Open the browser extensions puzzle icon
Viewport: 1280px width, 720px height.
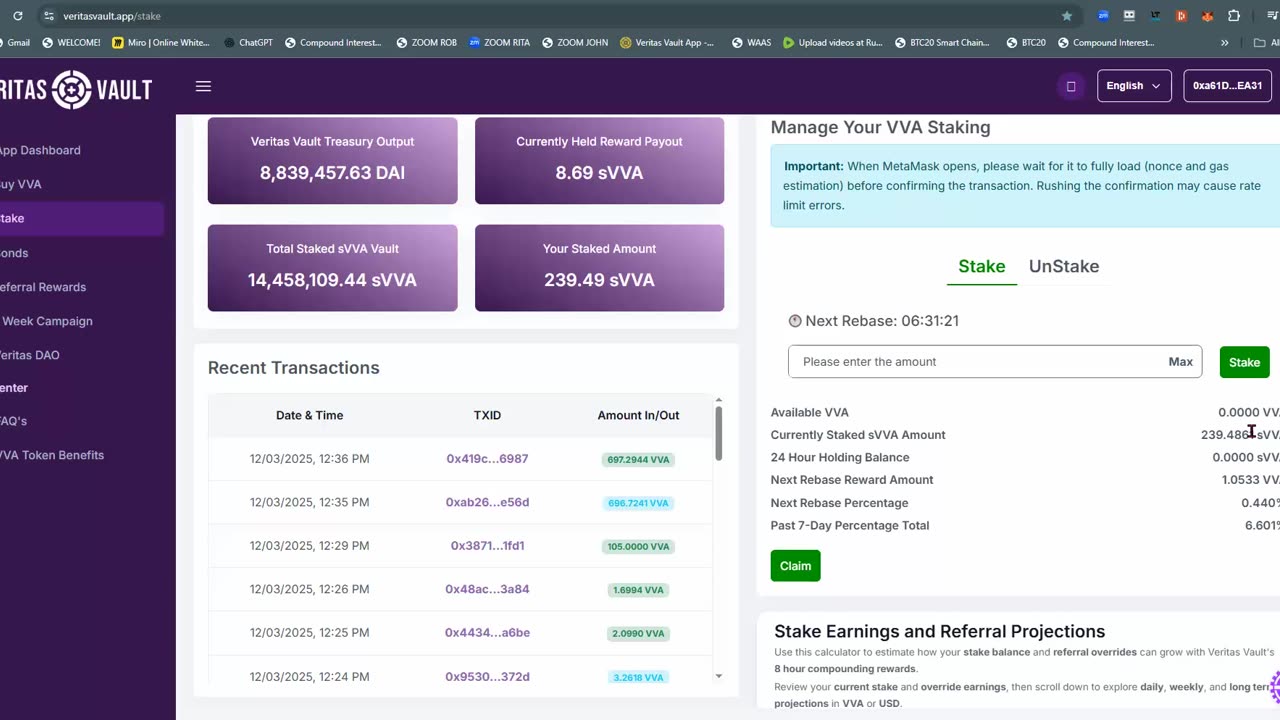(x=1233, y=16)
